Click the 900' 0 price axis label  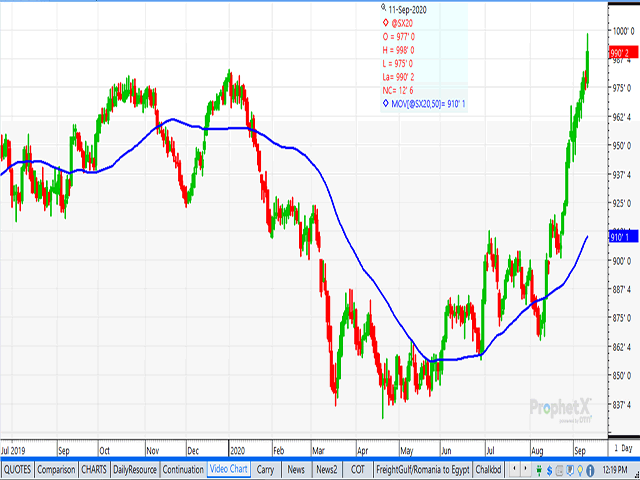click(622, 260)
